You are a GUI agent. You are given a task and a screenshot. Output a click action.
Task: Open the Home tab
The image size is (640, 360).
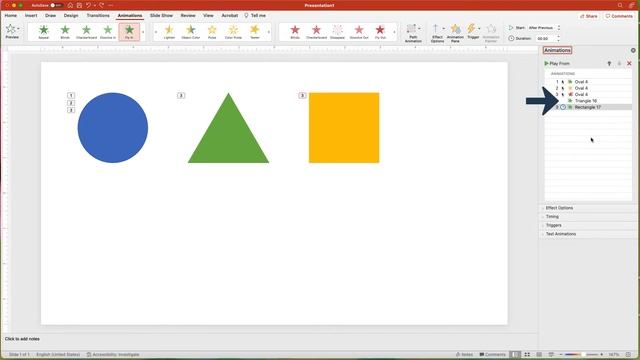[x=11, y=16]
